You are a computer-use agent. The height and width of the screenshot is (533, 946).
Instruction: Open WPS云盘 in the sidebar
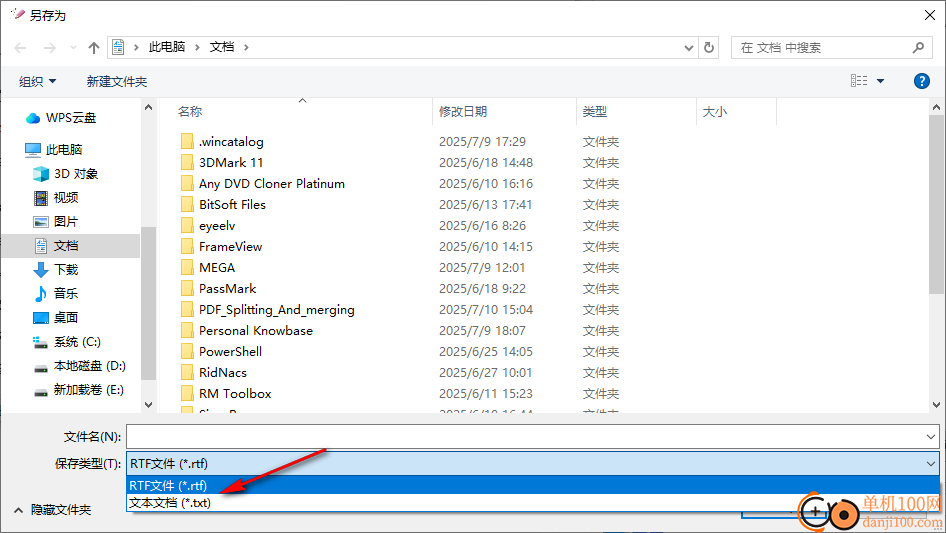click(x=61, y=118)
